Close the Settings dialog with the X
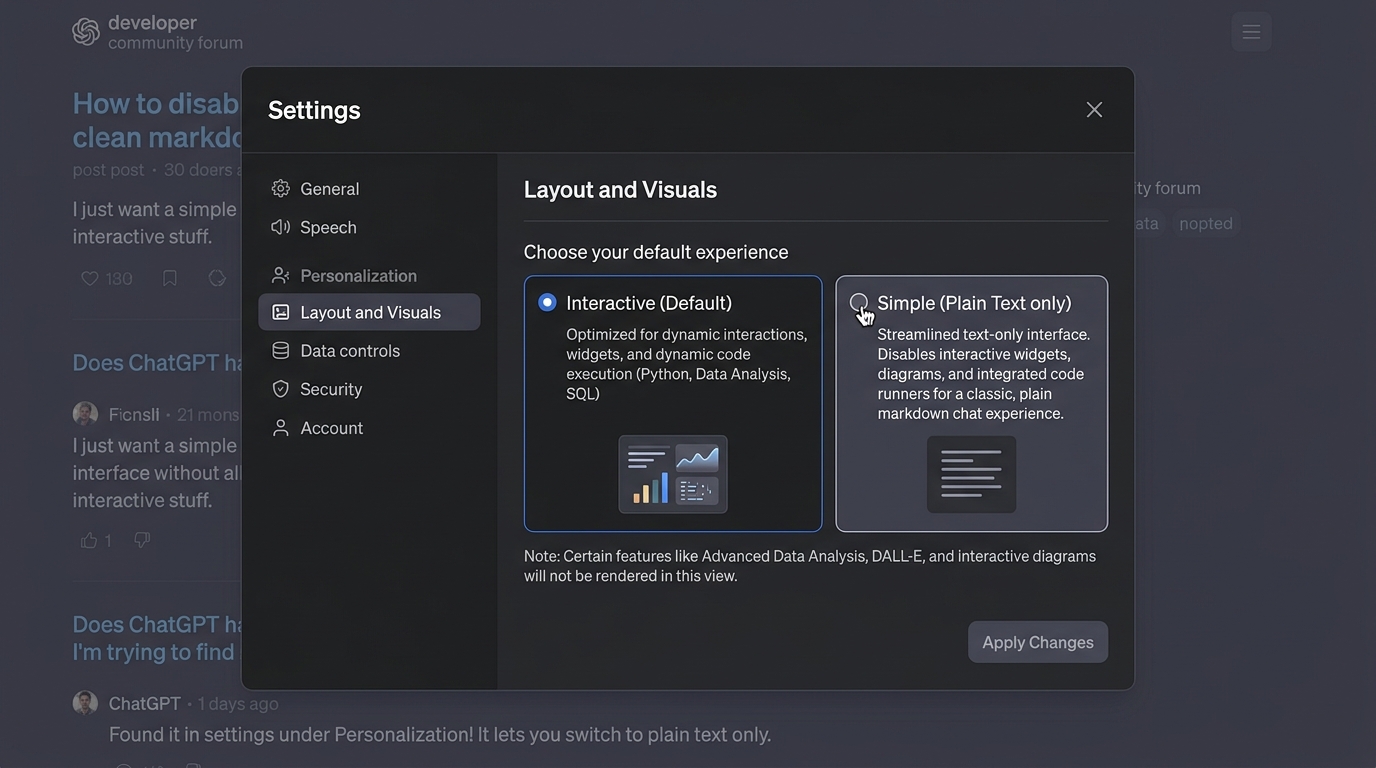 [x=1094, y=110]
